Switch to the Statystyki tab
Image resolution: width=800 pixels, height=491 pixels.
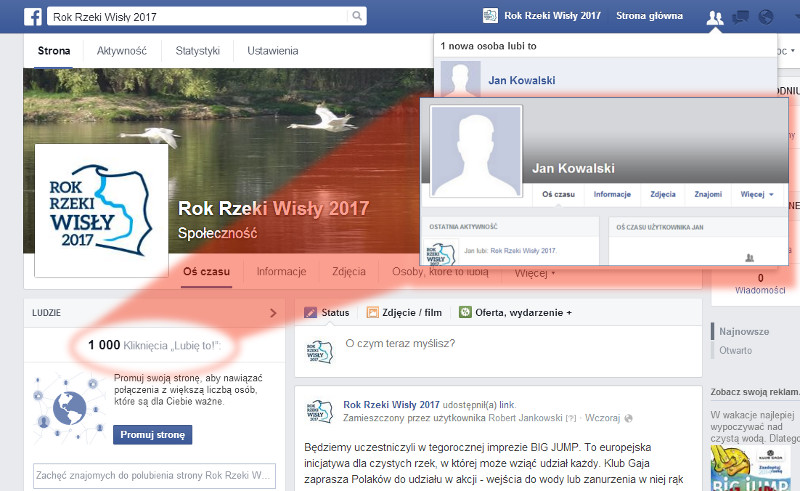point(197,51)
